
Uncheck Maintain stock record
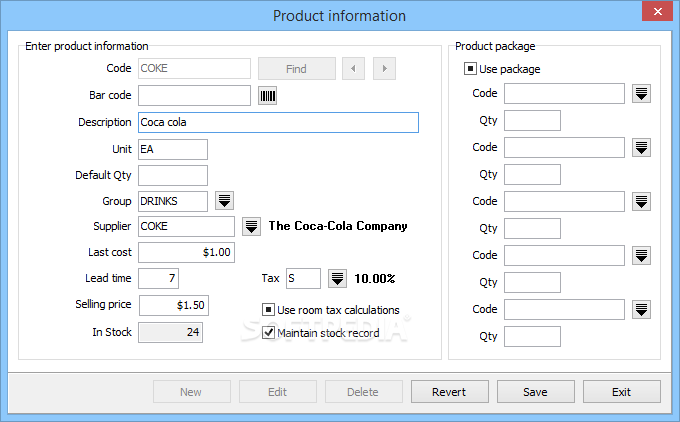(268, 333)
